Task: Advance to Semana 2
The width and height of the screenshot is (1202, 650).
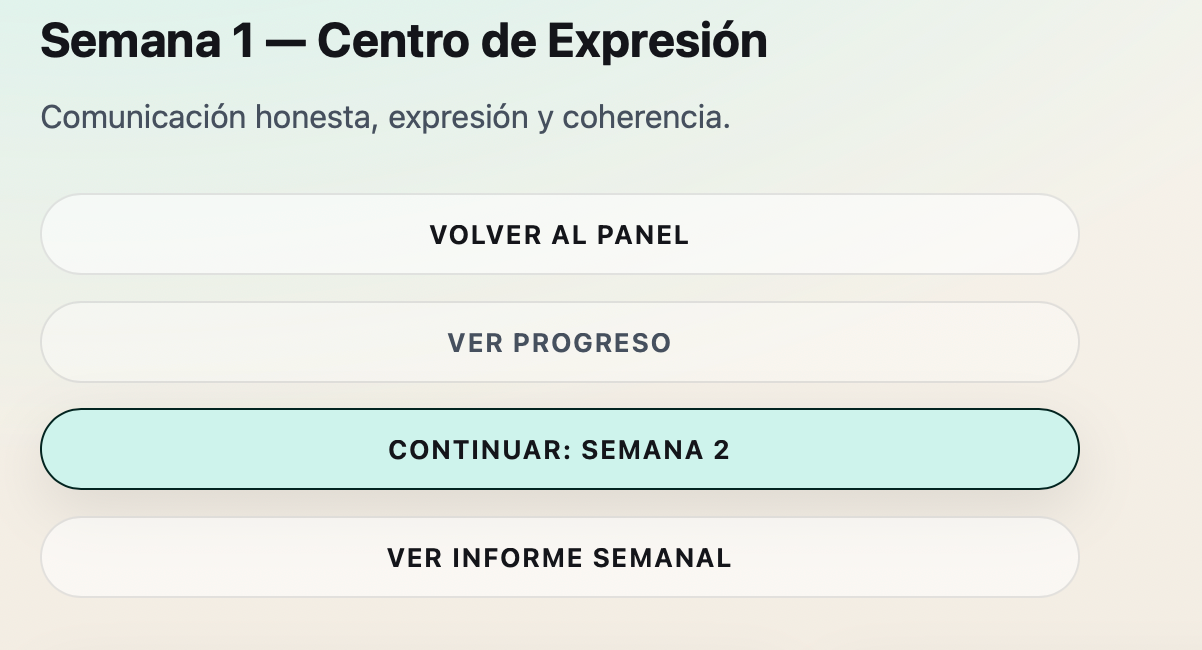Action: coord(559,450)
